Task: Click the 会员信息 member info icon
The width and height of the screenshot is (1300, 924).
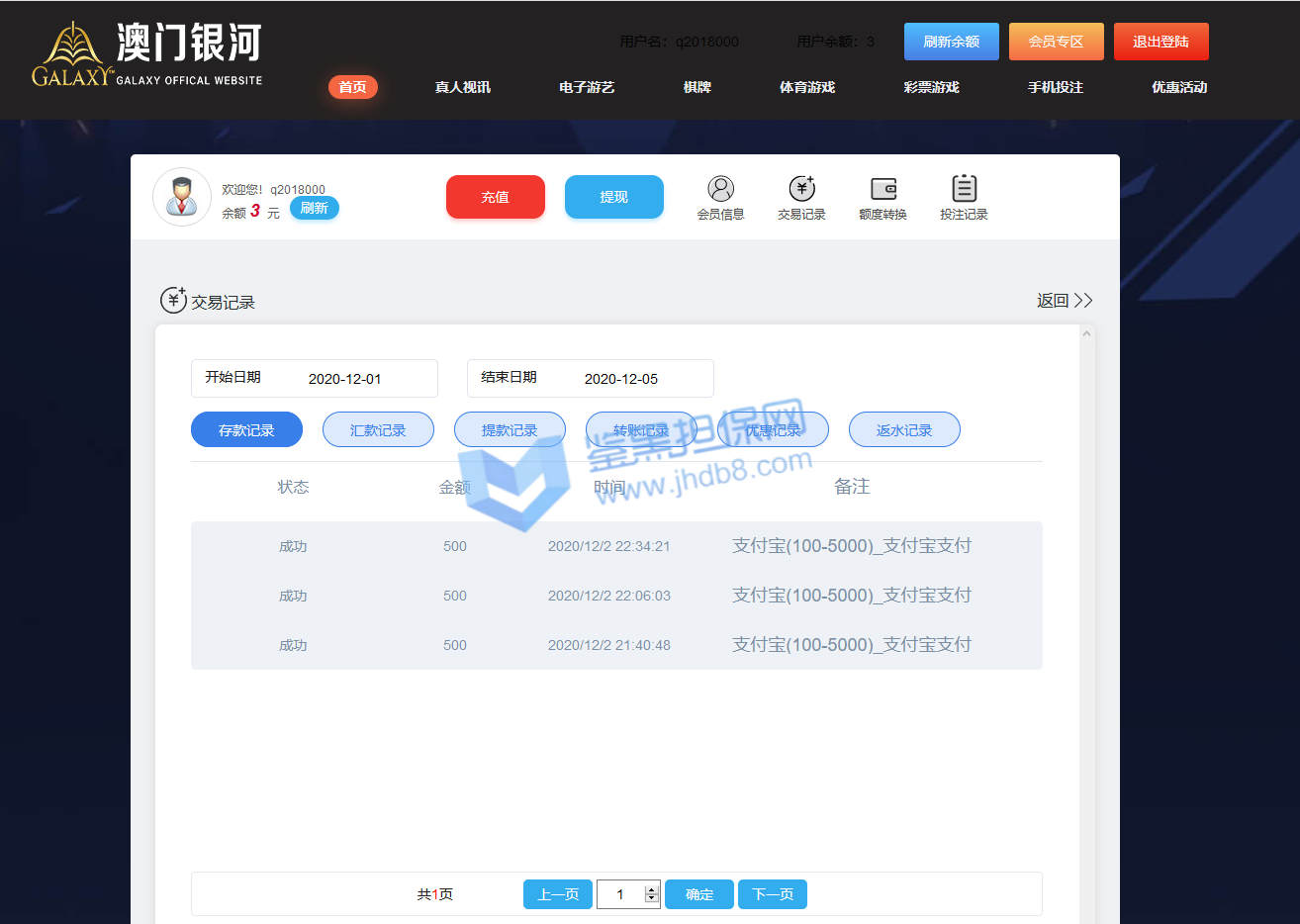Action: [720, 189]
